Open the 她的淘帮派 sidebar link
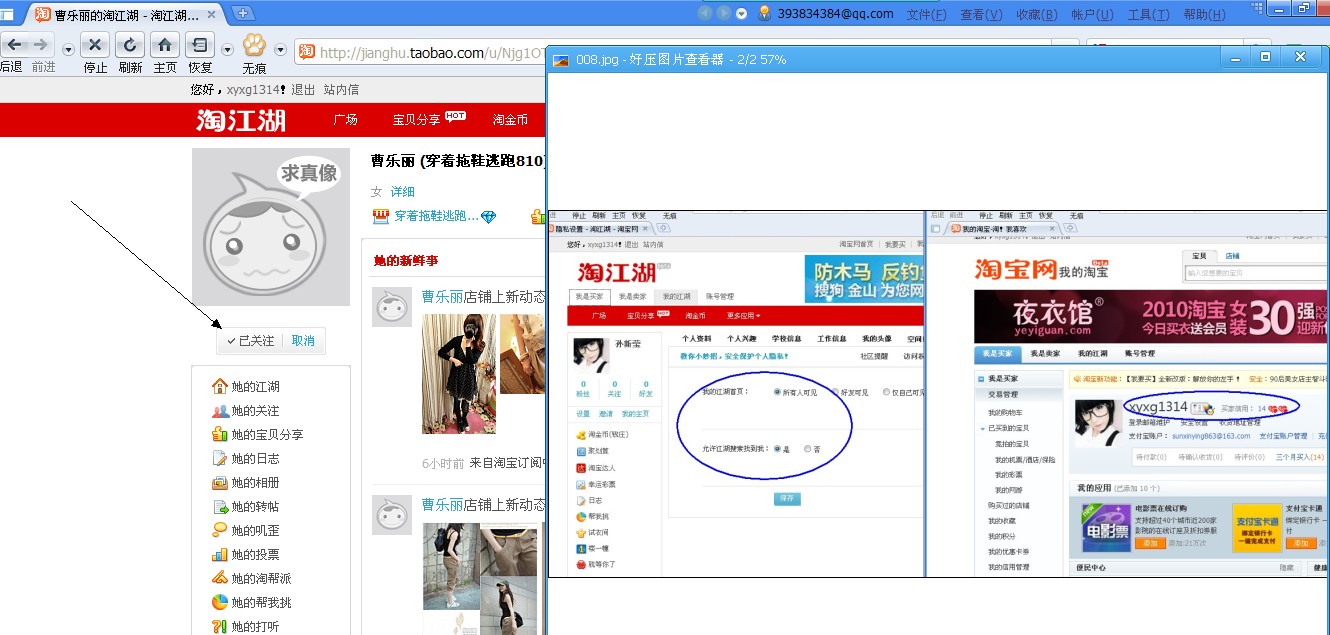The height and width of the screenshot is (635, 1330). pos(261,578)
